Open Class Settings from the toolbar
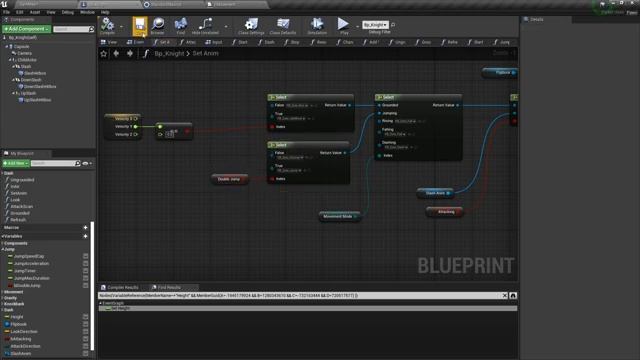This screenshot has width=640, height=360. point(251,25)
